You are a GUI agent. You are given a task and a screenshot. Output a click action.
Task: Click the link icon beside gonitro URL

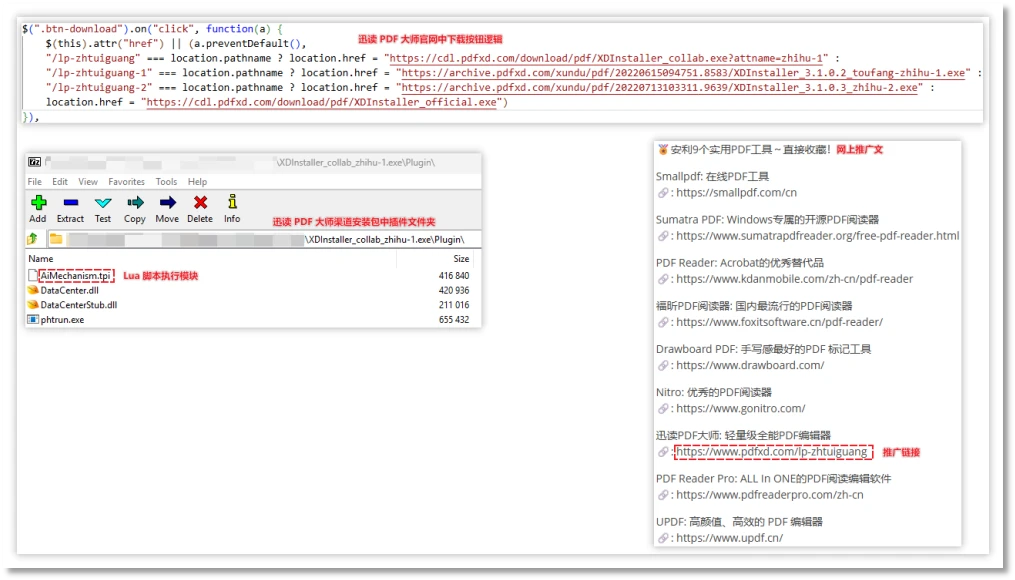(663, 409)
